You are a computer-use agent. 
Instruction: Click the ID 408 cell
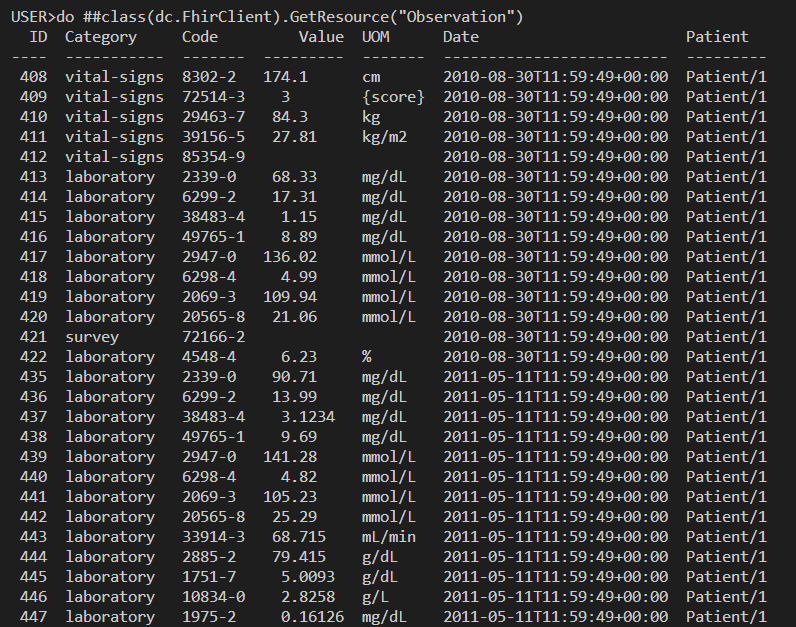pos(34,77)
